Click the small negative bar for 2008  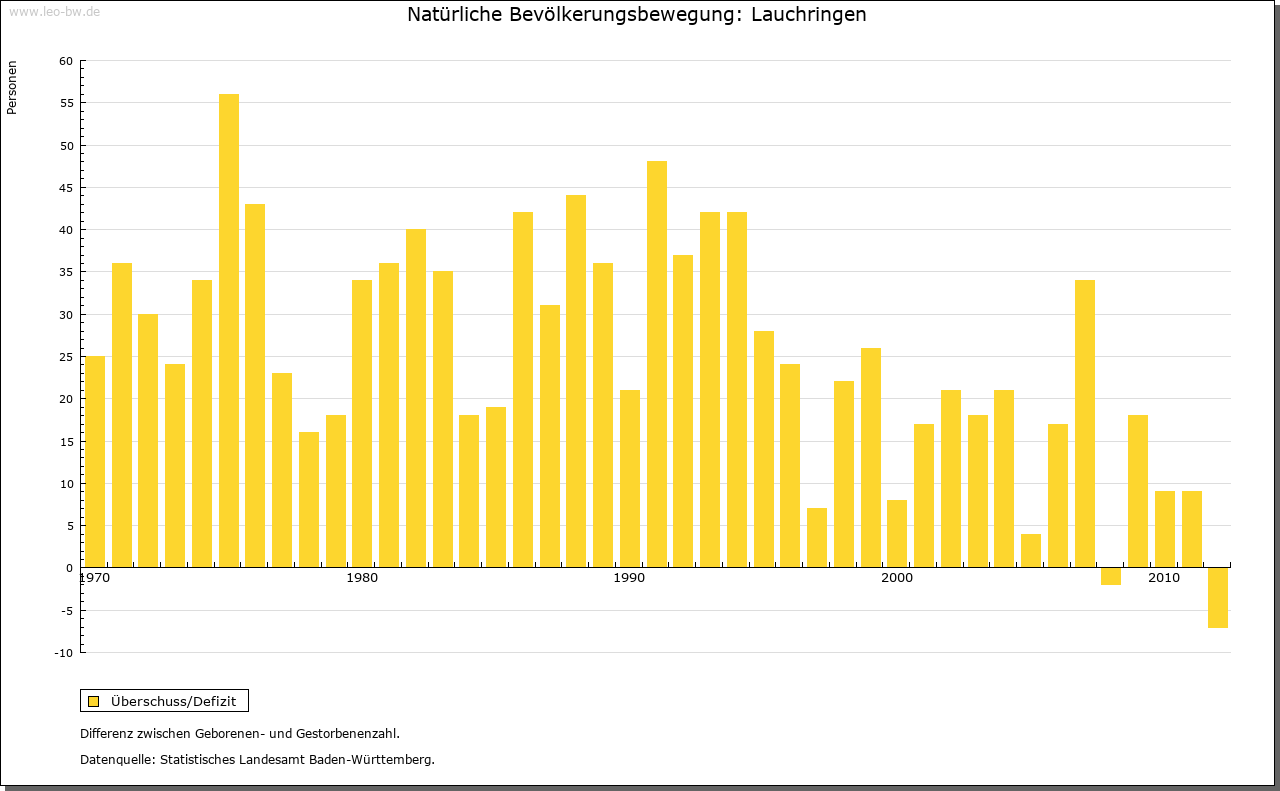(1111, 576)
